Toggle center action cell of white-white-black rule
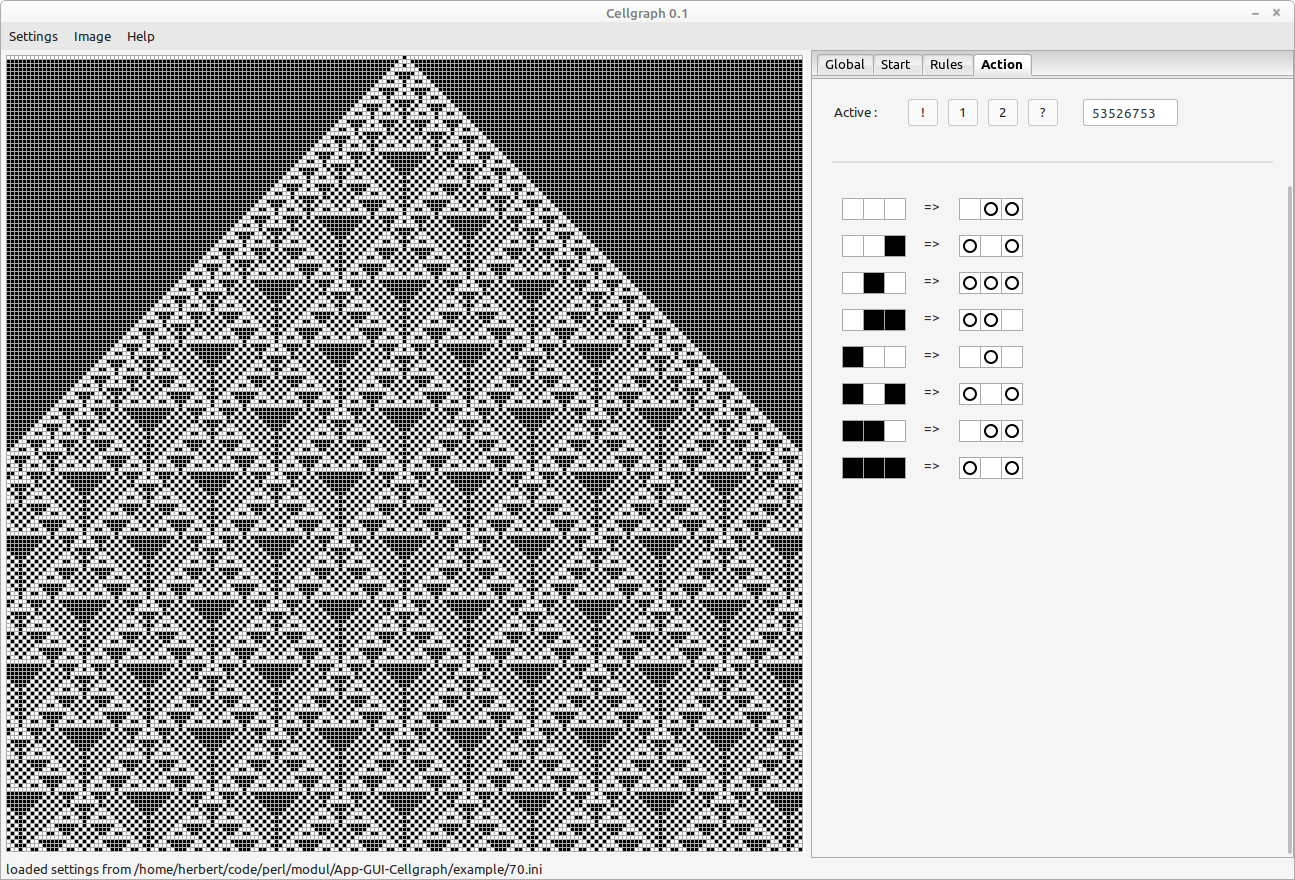 (x=991, y=246)
